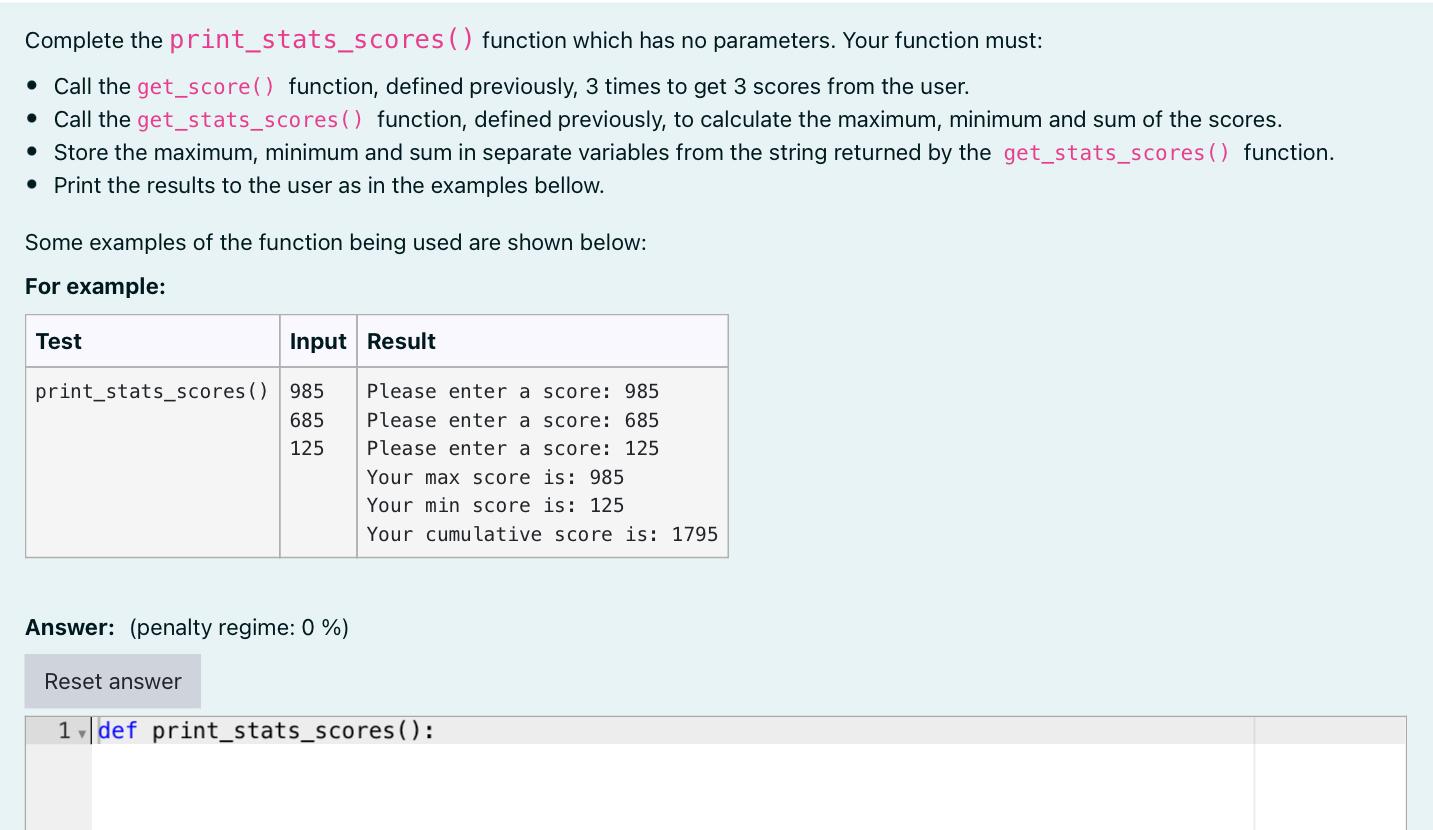Select the def keyword in the editor
The image size is (1433, 830).
coord(117,731)
